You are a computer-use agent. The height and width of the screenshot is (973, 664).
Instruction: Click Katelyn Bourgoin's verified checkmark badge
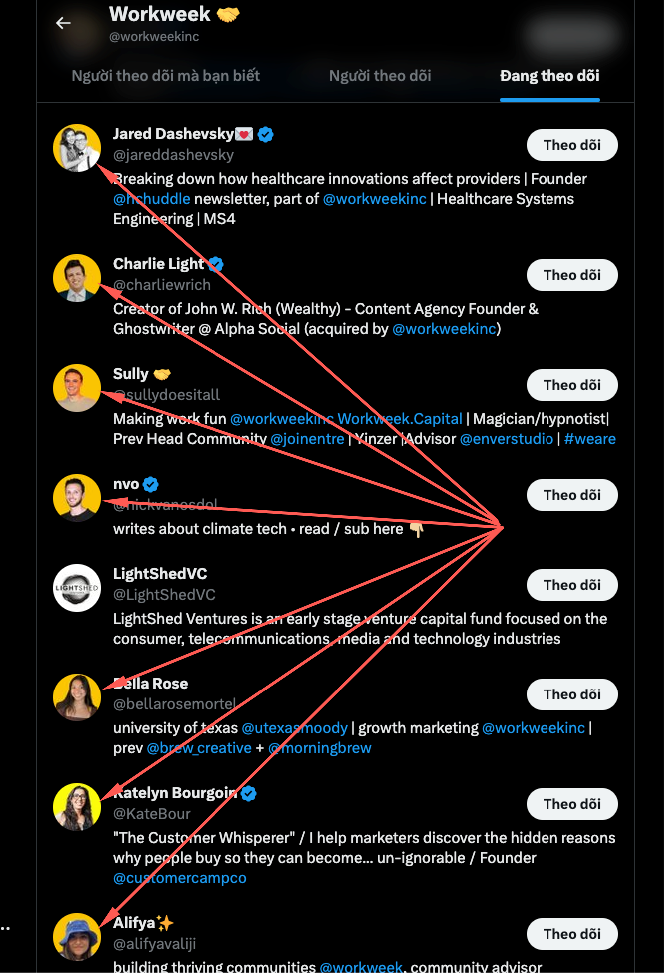[x=249, y=793]
